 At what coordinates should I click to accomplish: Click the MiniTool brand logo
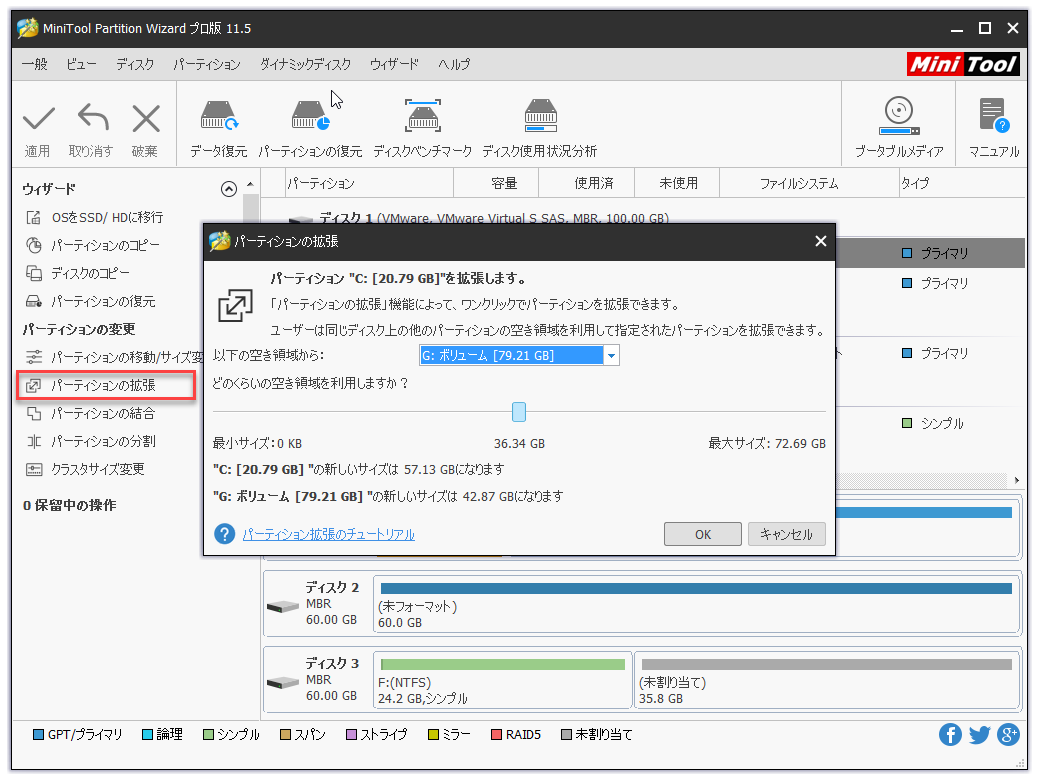coord(963,64)
